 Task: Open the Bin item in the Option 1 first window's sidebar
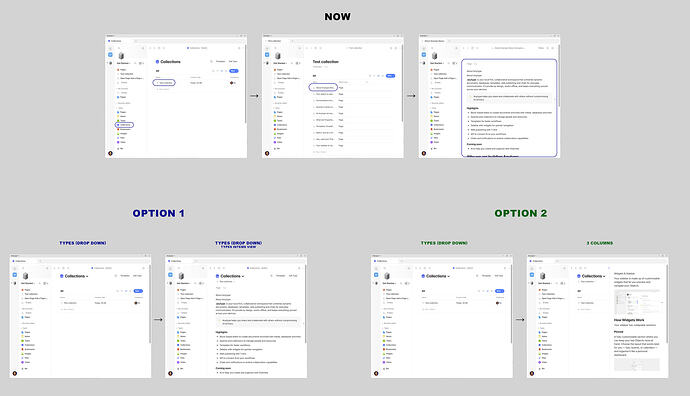25,369
